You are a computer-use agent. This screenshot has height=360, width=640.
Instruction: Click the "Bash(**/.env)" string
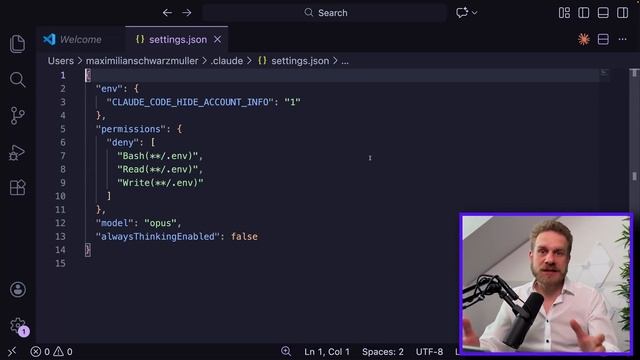click(x=158, y=156)
